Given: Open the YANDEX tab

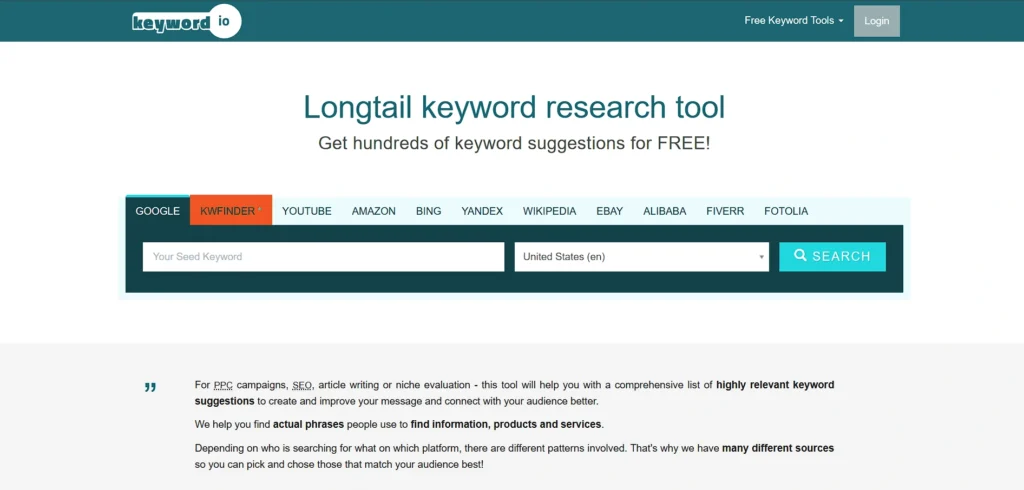Looking at the screenshot, I should point(482,211).
